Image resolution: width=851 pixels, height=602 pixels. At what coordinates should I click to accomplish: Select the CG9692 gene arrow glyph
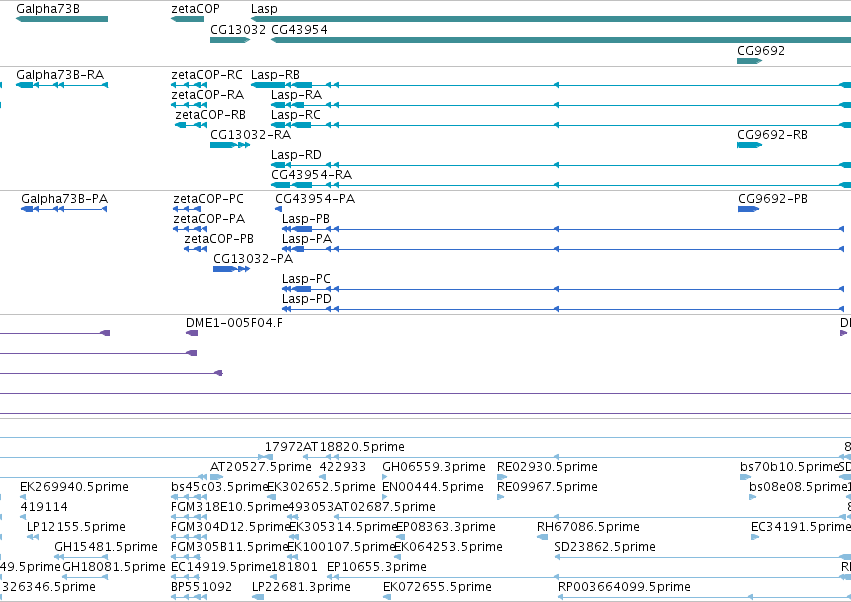(x=750, y=61)
